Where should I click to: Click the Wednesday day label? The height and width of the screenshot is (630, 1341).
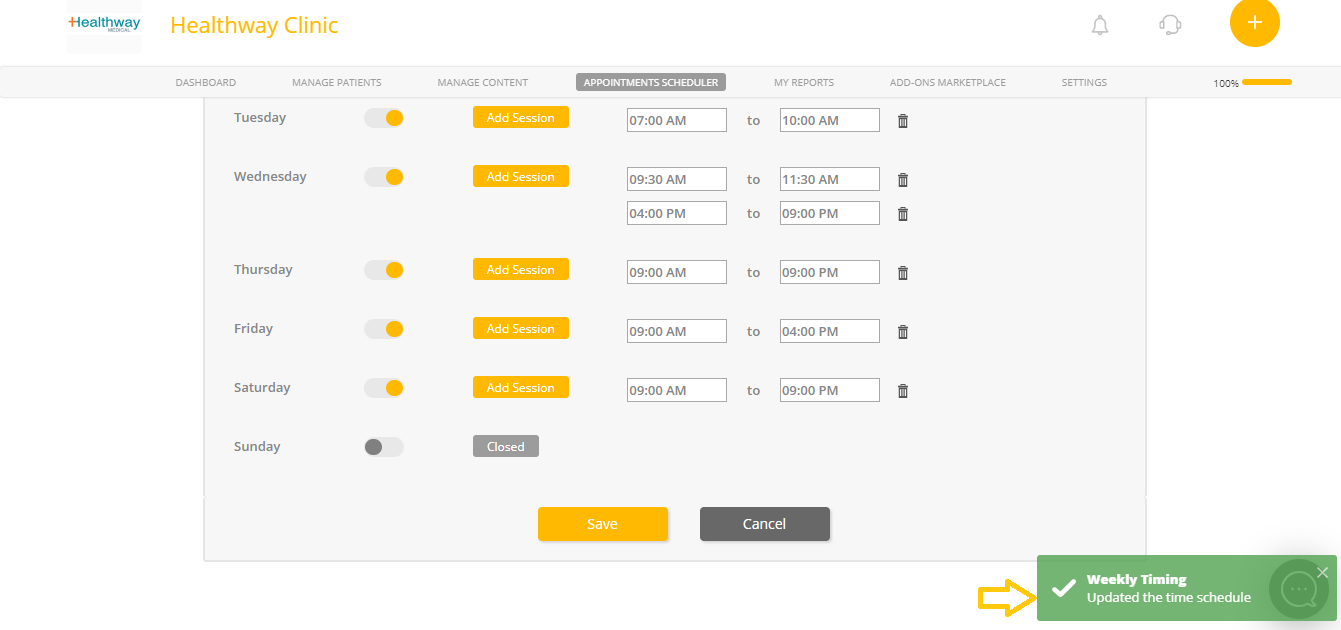[x=270, y=177]
